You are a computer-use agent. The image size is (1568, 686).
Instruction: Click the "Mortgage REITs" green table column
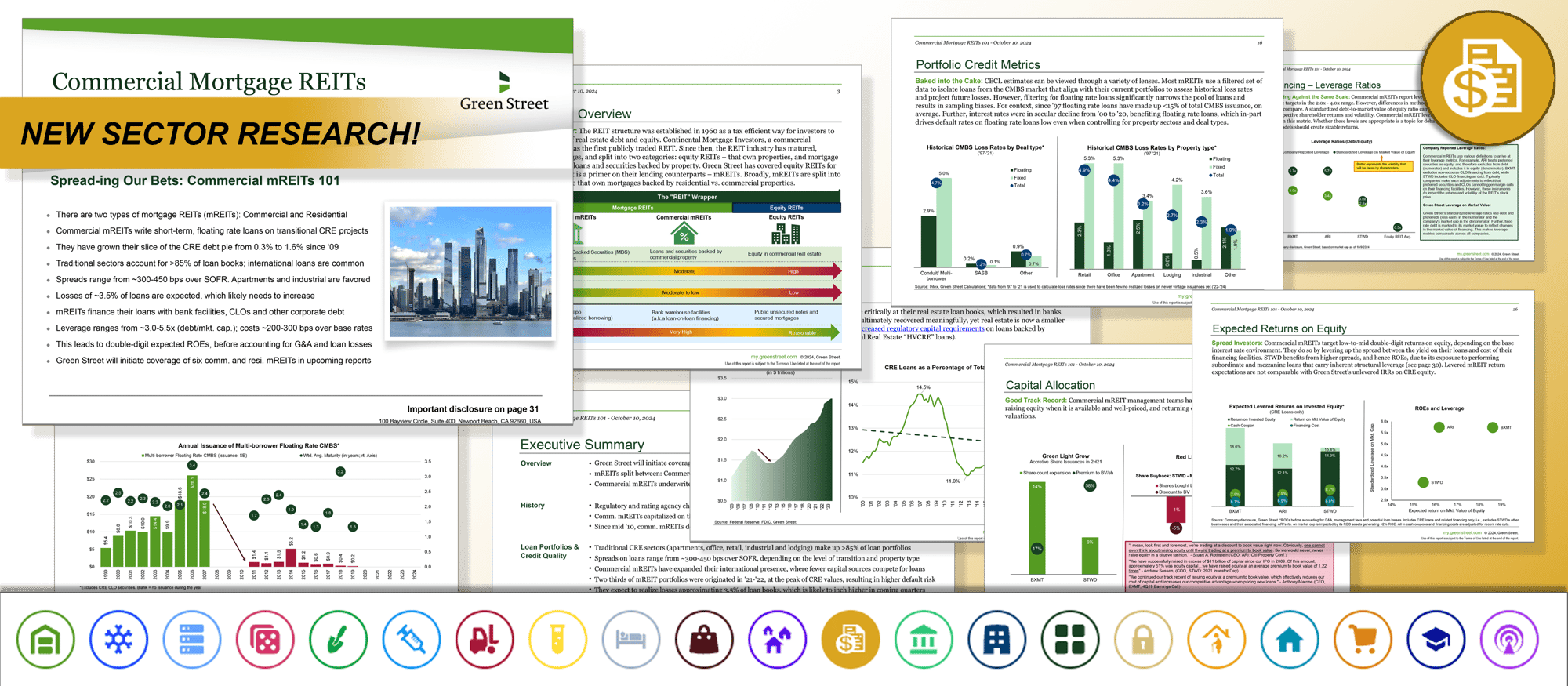click(652, 208)
